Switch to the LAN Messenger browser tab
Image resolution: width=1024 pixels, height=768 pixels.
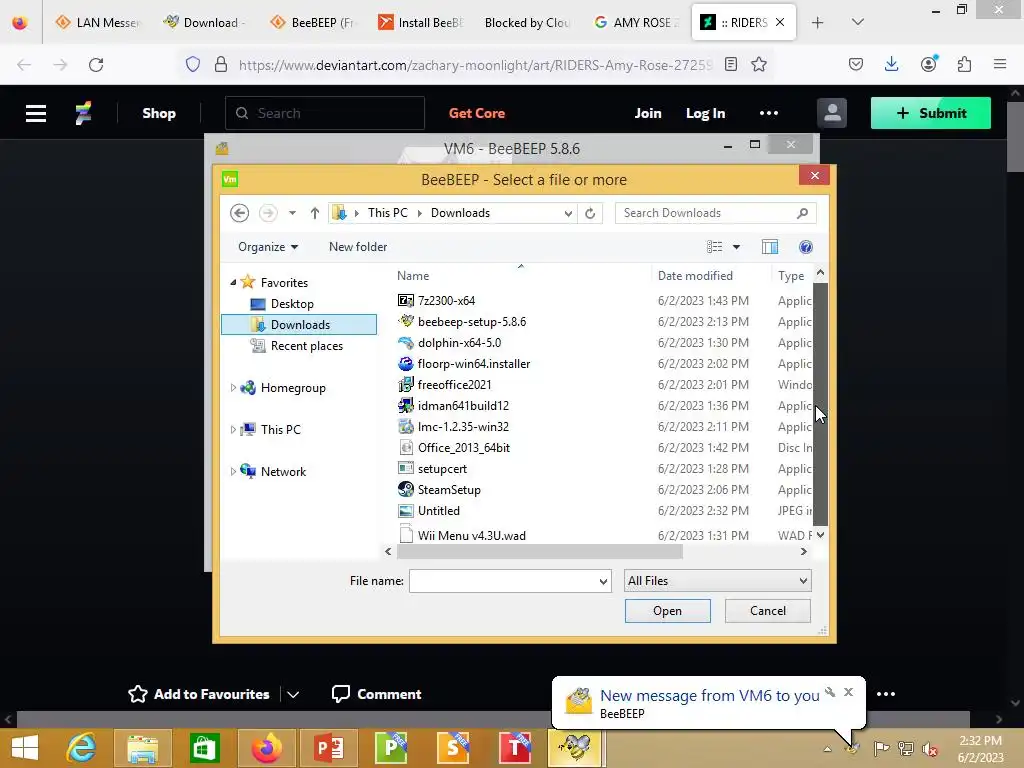coord(98,22)
